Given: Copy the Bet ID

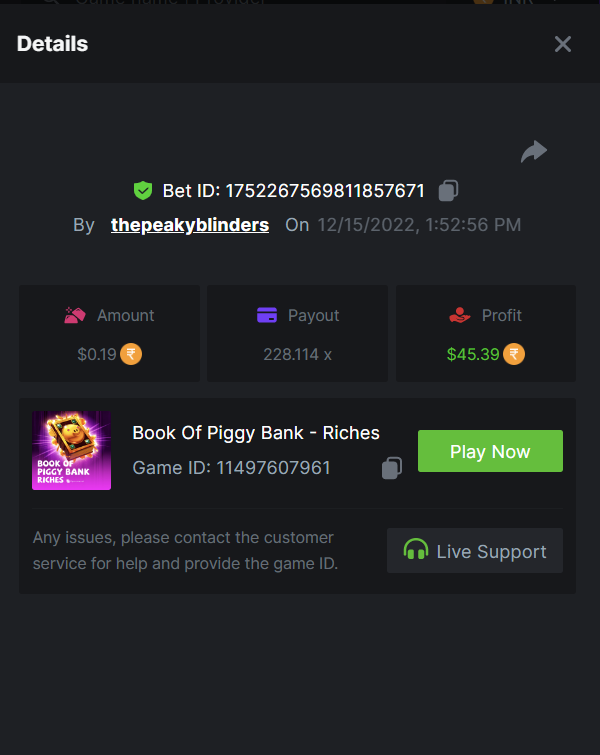Looking at the screenshot, I should point(449,190).
